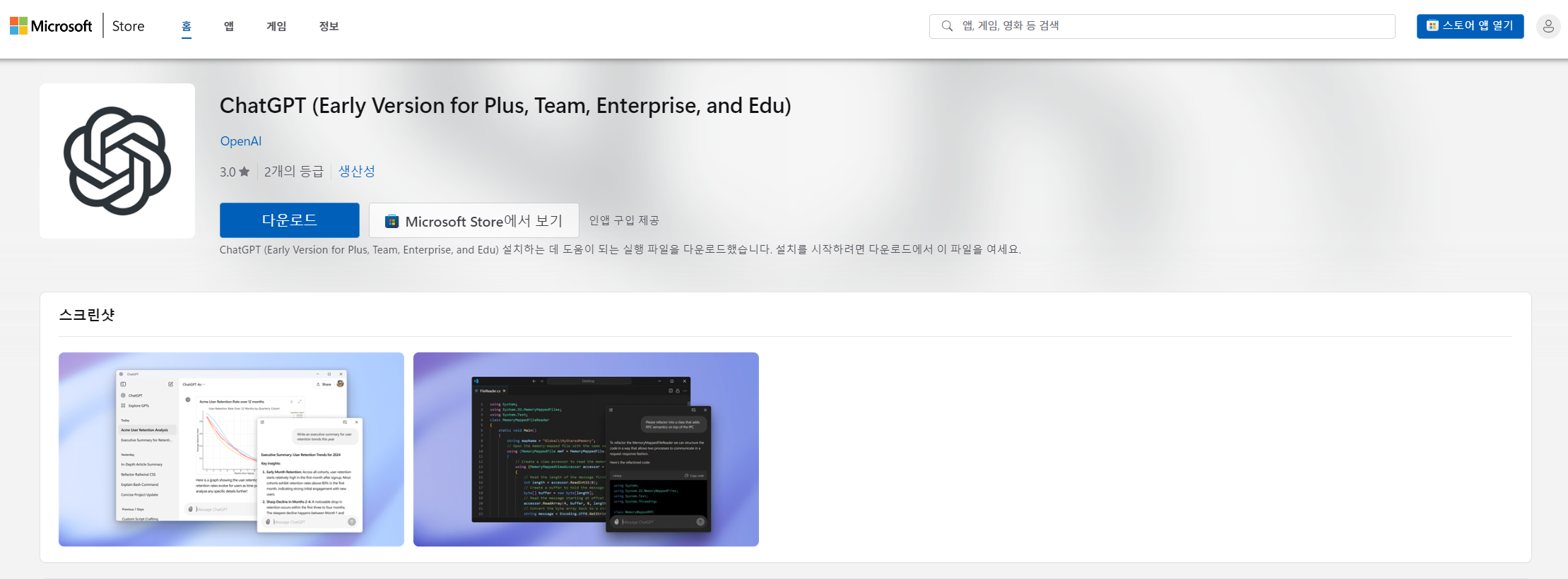
Task: Open the 생산성 category link
Action: click(x=357, y=172)
